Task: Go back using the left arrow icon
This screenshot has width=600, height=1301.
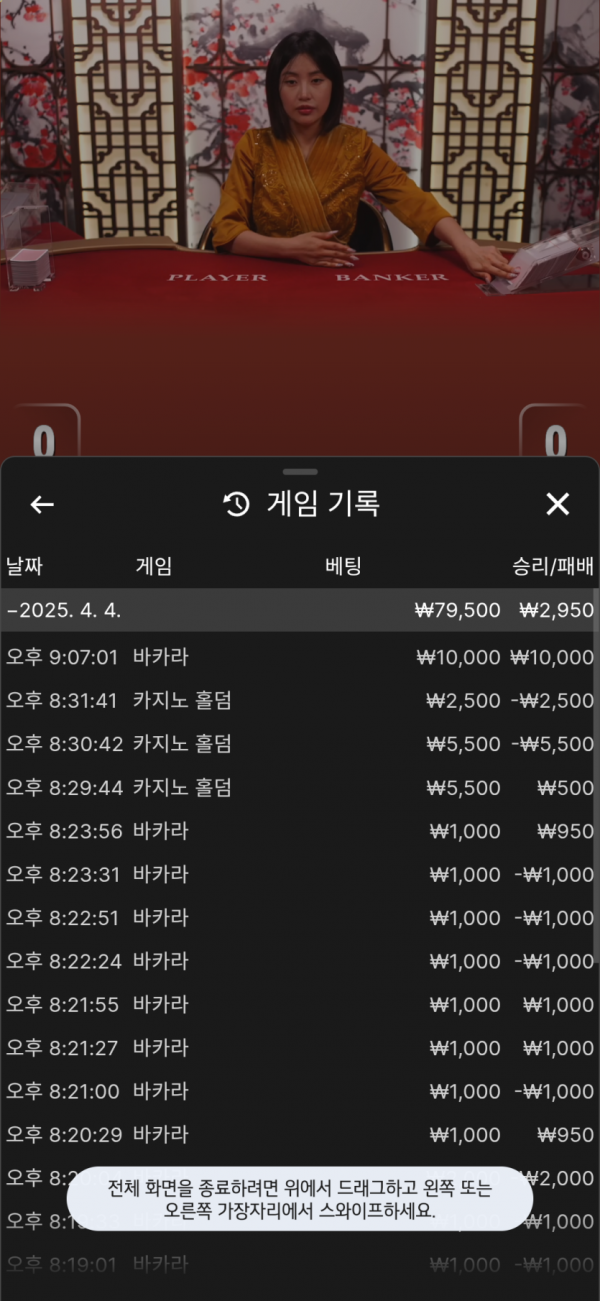Action: (42, 505)
